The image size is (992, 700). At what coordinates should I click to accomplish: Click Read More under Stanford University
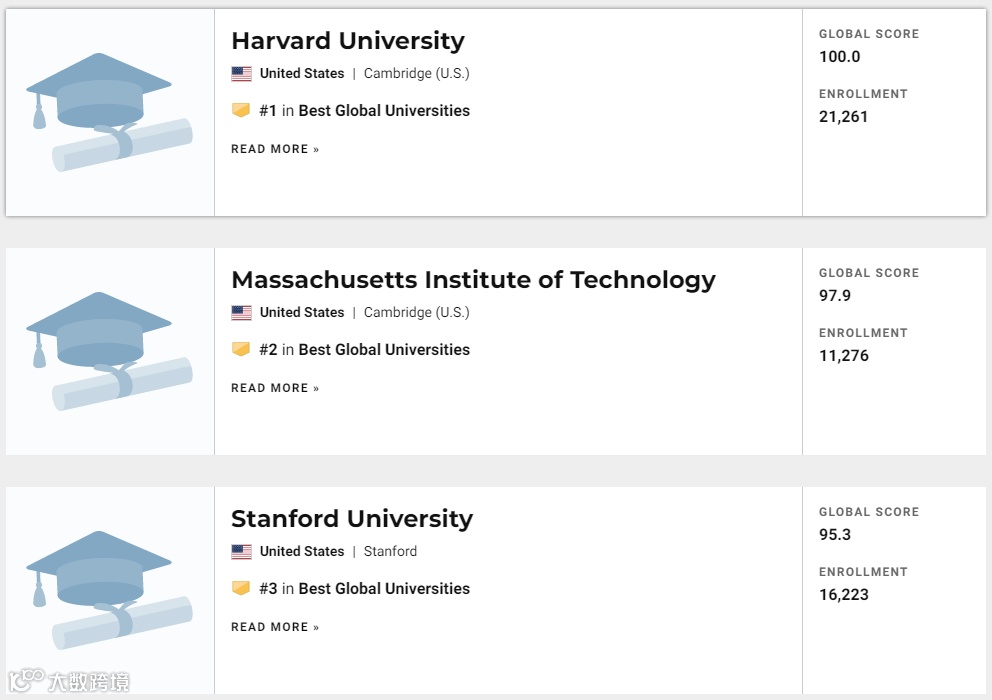[x=275, y=627]
